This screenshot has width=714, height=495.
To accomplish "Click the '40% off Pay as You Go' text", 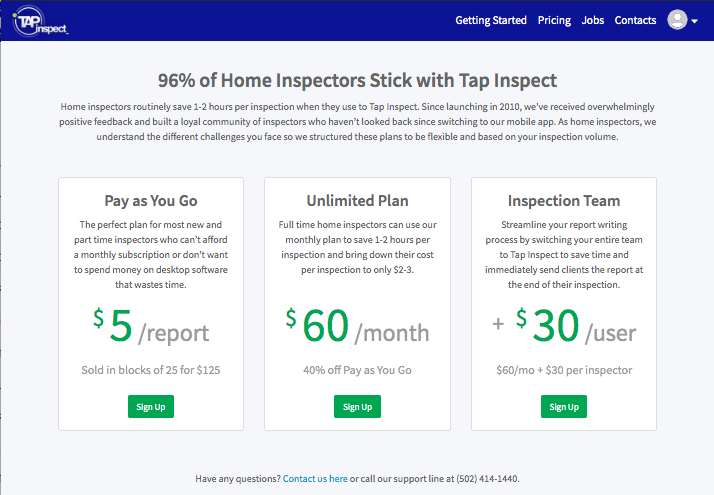I will (357, 370).
